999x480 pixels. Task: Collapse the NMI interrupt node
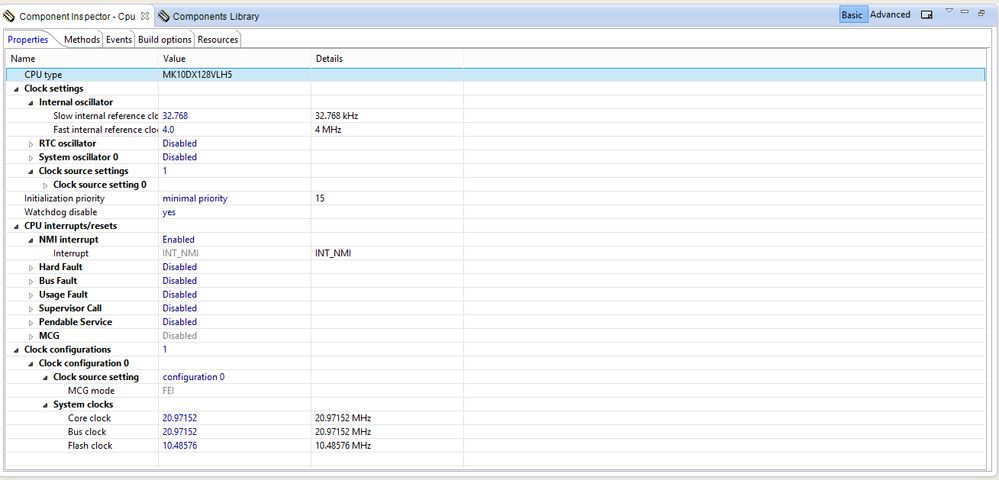tap(31, 240)
